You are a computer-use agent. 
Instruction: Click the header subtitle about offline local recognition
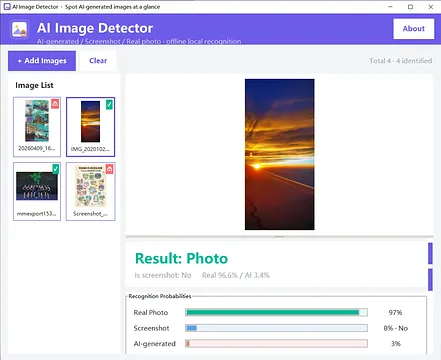(x=139, y=41)
